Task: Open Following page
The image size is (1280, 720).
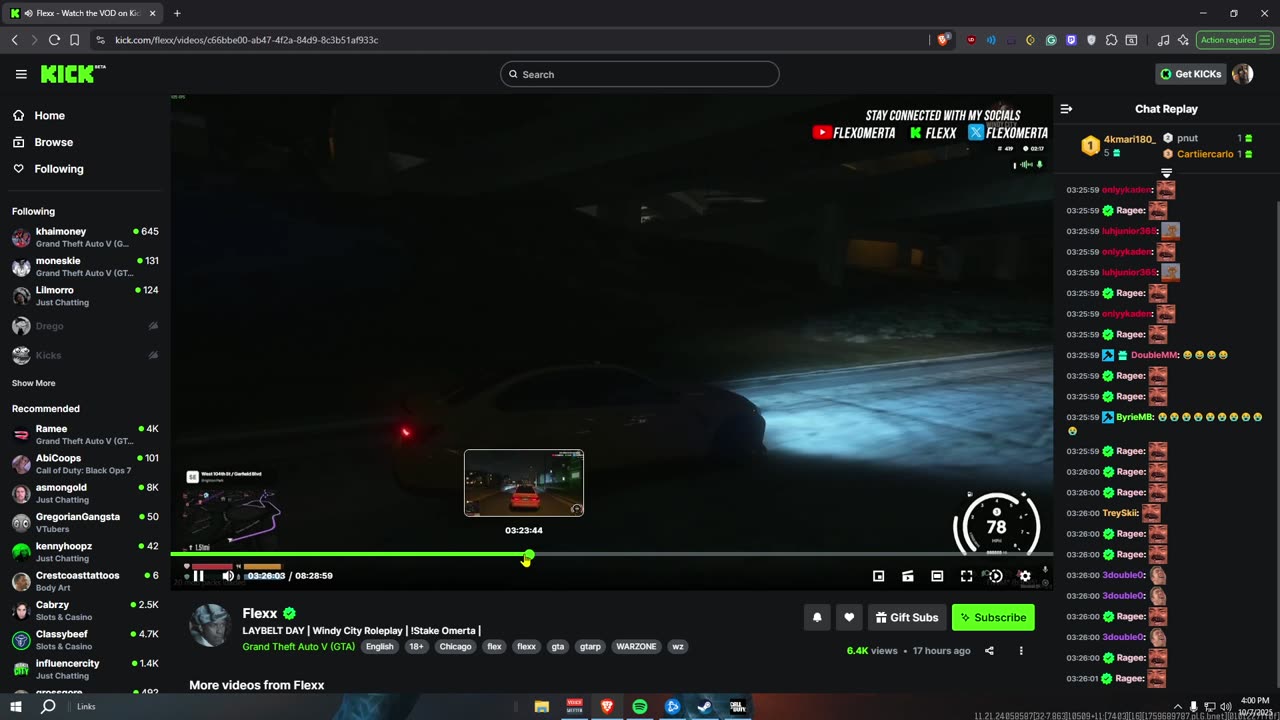Action: coord(59,169)
